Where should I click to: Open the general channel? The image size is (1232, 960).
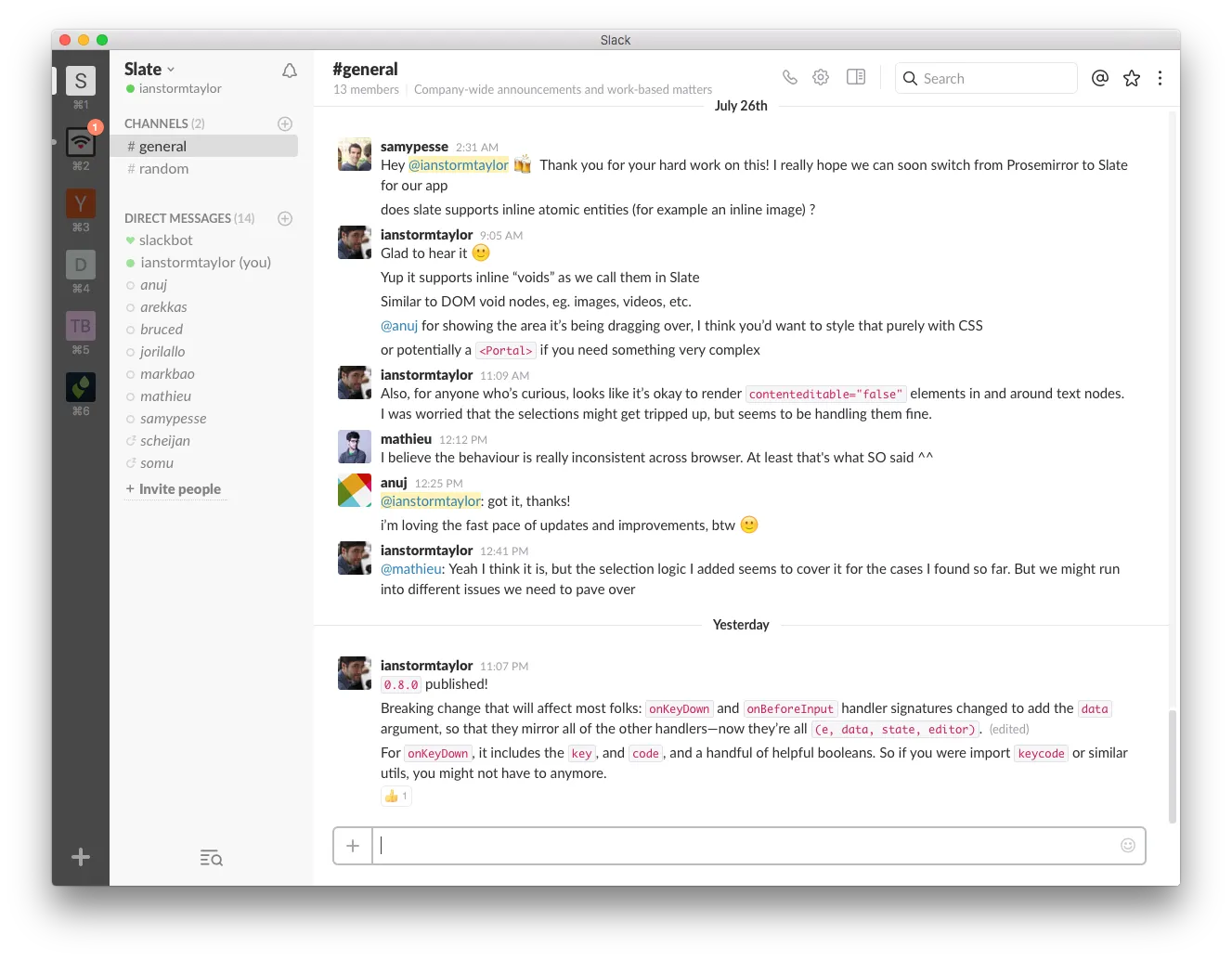click(203, 146)
